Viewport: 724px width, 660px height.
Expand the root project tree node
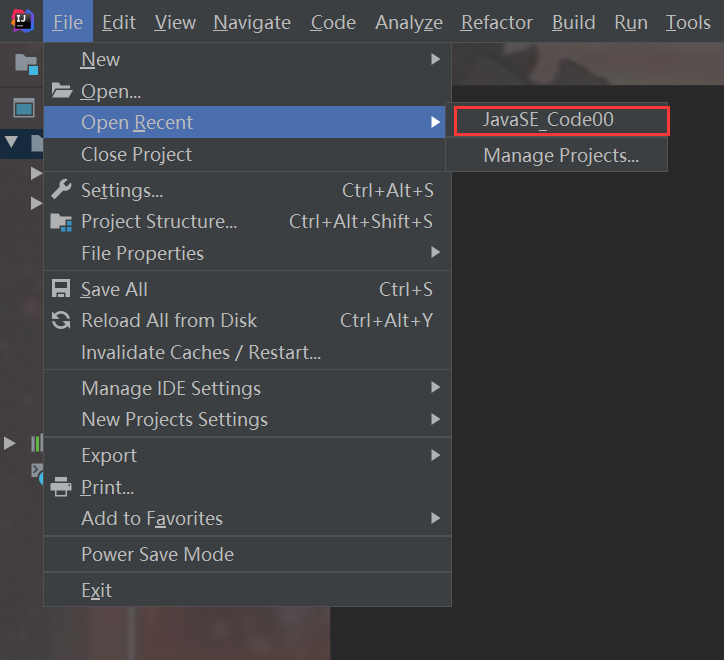[x=10, y=142]
